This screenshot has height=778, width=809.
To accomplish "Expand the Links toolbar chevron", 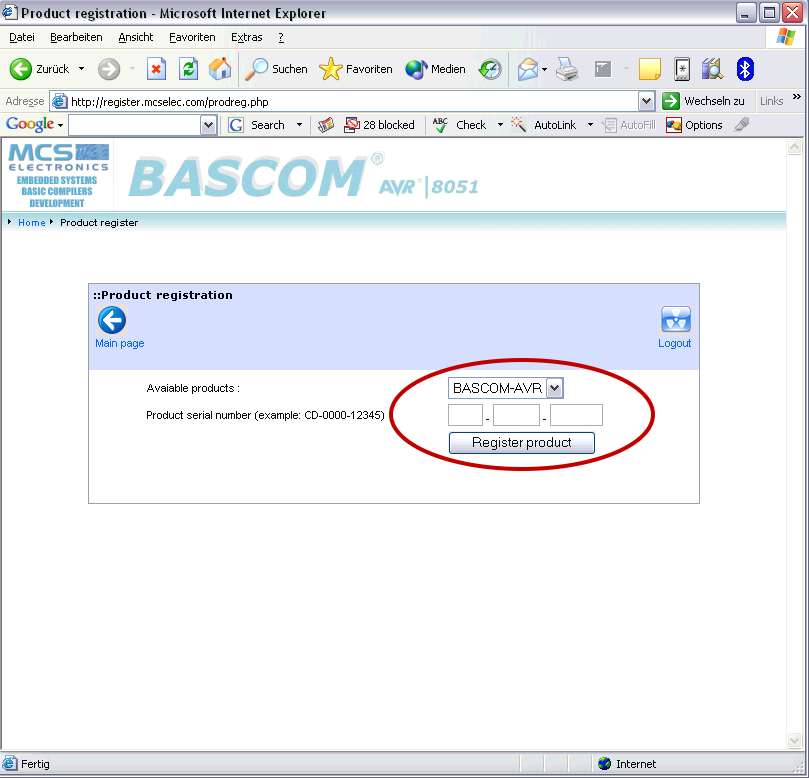I will coord(797,97).
